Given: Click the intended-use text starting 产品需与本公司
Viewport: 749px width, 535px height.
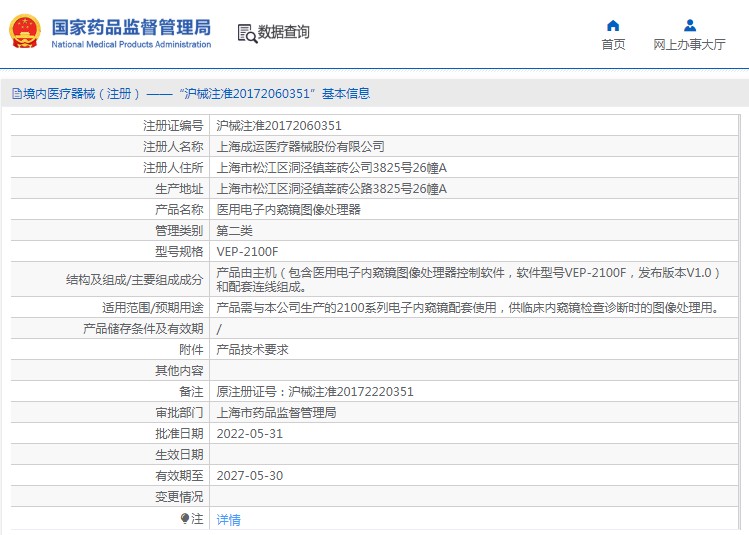Looking at the screenshot, I should tap(468, 308).
